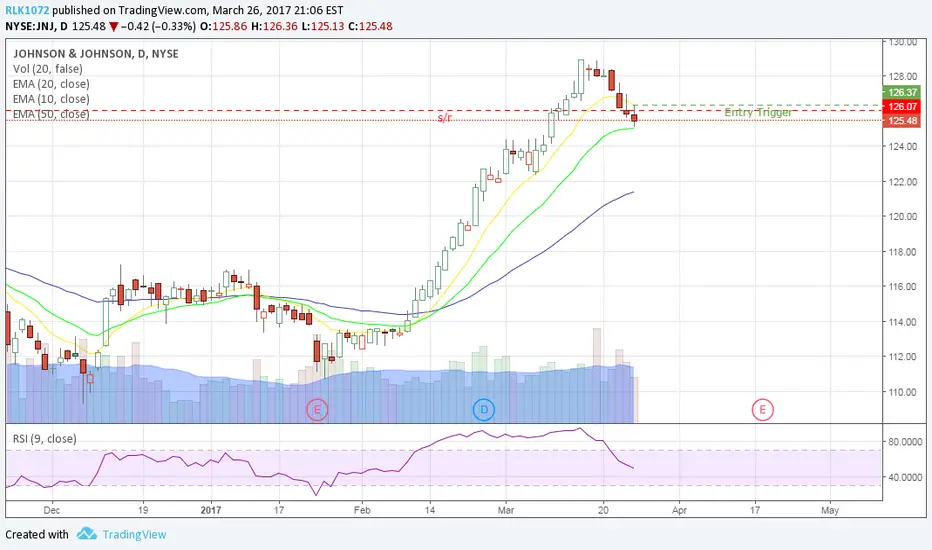The image size is (932, 550).
Task: Click the NYSE:JNJ, D symbol text in header
Action: (36, 26)
